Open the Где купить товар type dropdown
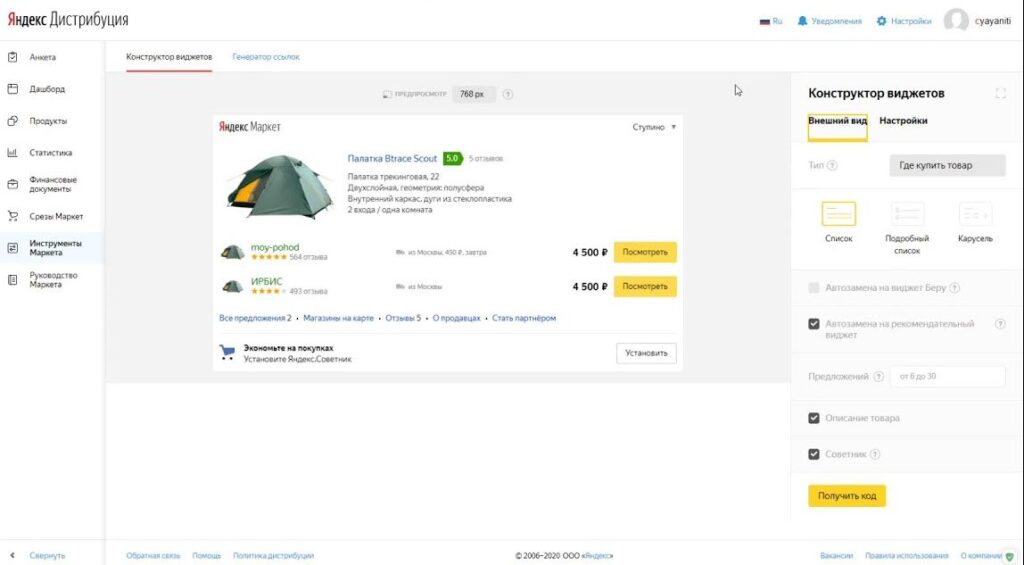The image size is (1024, 565). [x=947, y=166]
